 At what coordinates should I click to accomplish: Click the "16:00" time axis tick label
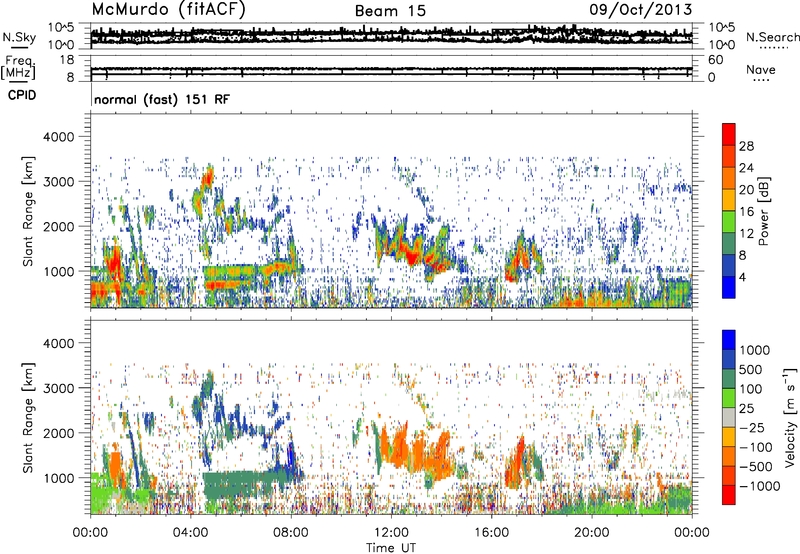(491, 533)
